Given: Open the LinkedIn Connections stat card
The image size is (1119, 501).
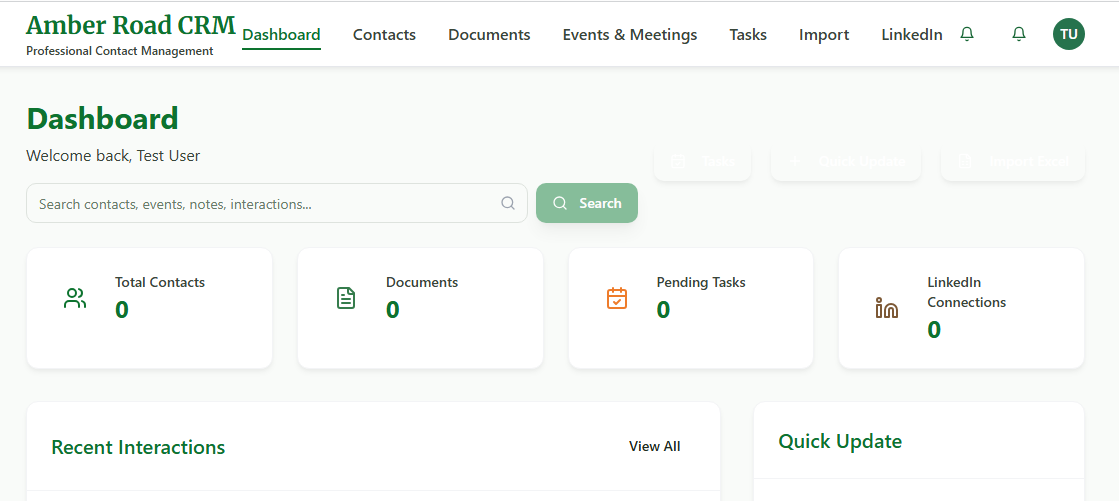Looking at the screenshot, I should (961, 308).
